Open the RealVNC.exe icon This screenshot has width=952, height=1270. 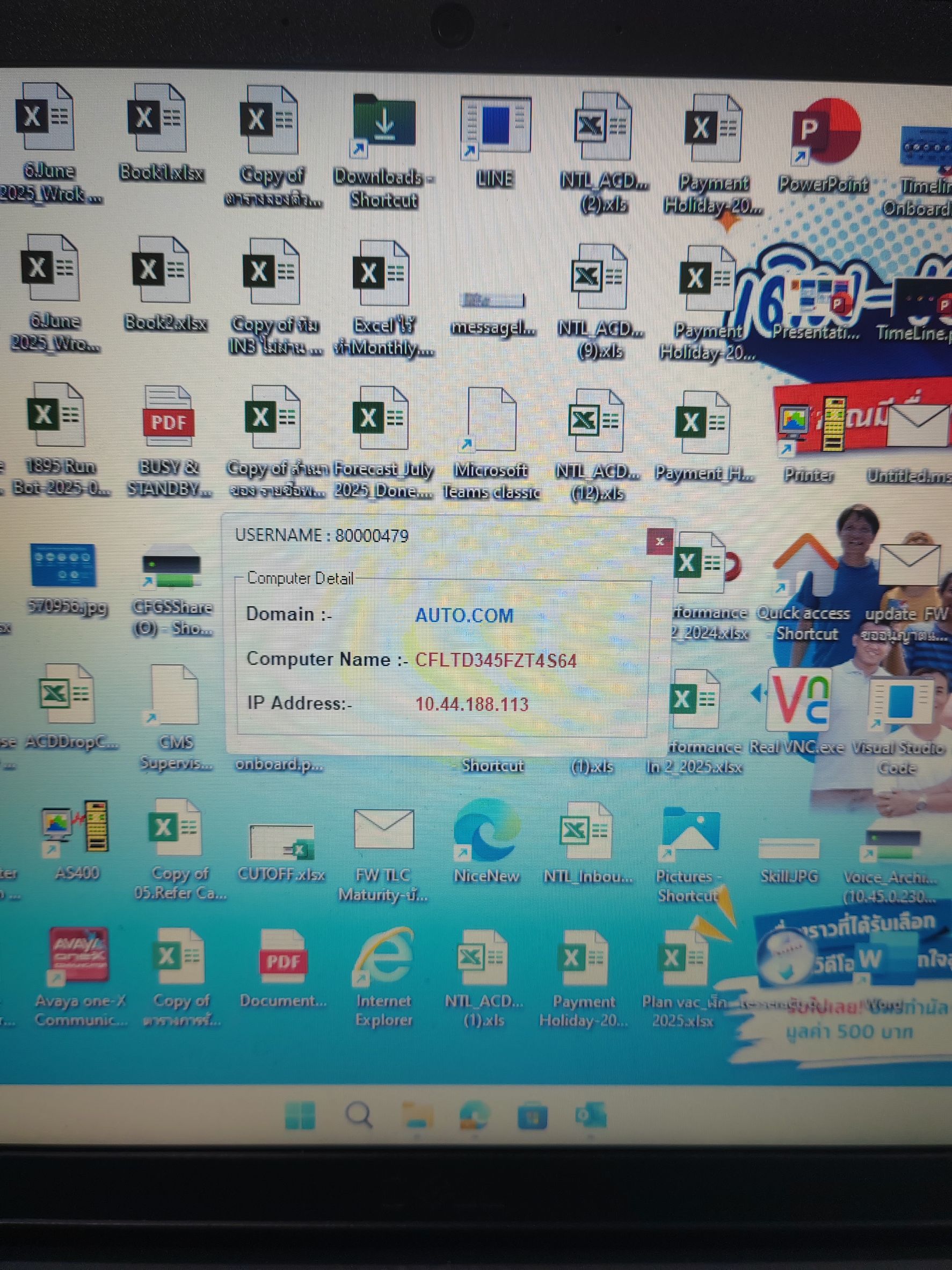click(x=798, y=701)
